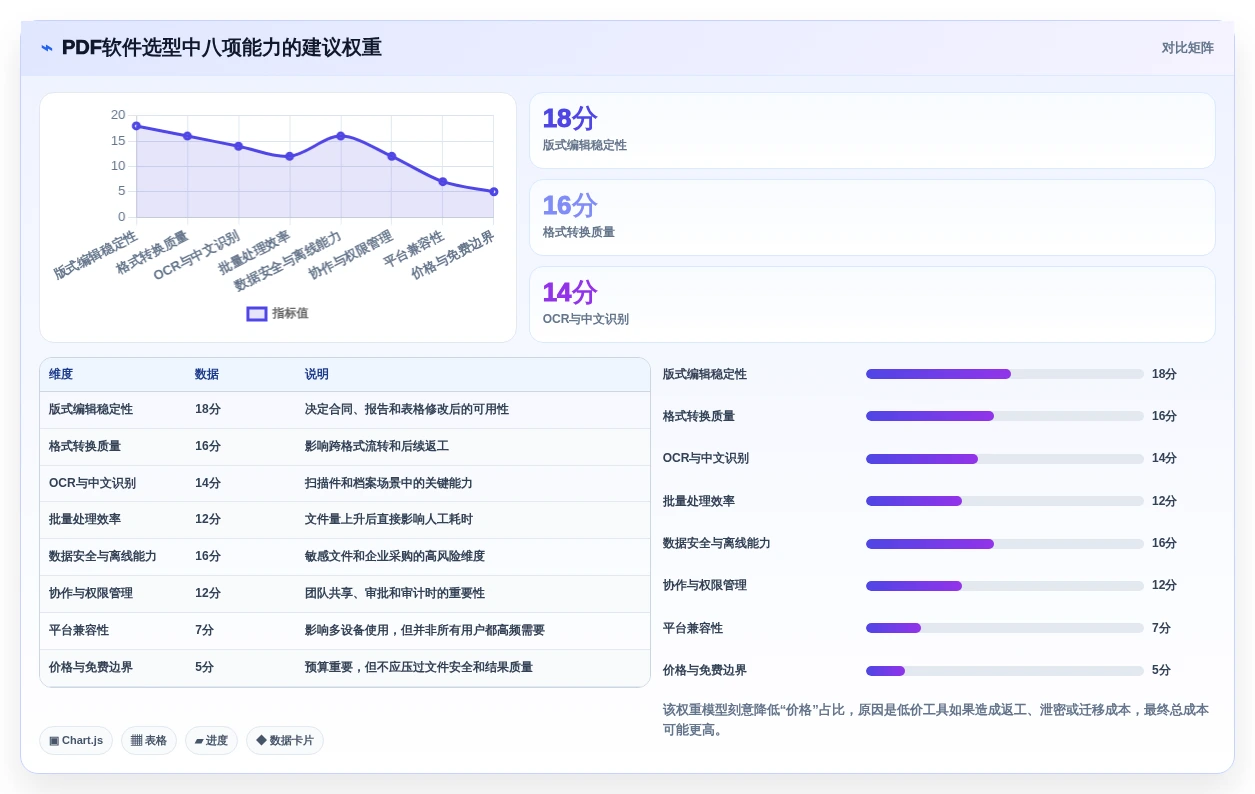Click 文件量上升后直接影响人工耗时 description
Viewport: 1255px width, 794px height.
[389, 520]
